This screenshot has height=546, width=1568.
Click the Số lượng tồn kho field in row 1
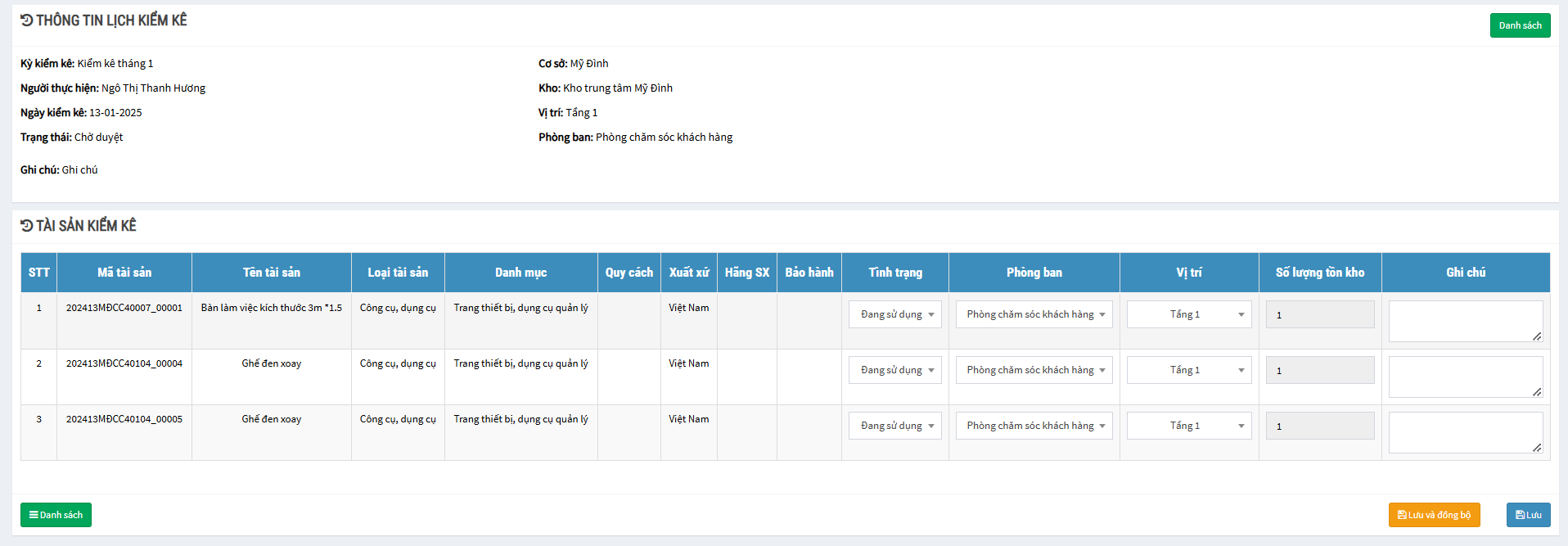1319,314
